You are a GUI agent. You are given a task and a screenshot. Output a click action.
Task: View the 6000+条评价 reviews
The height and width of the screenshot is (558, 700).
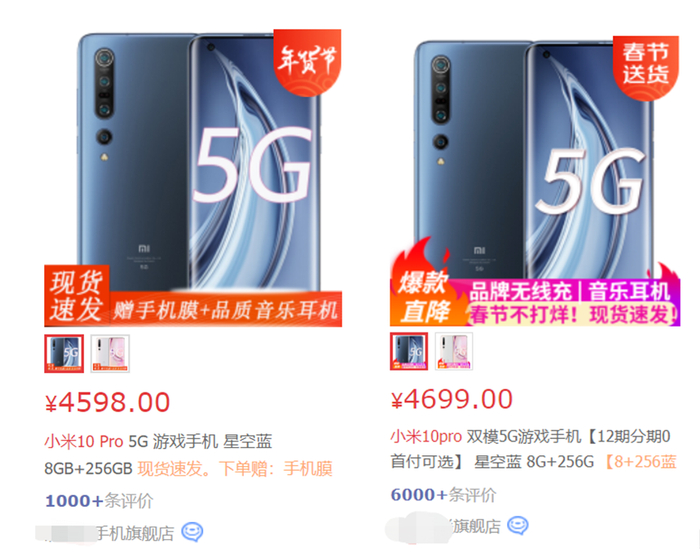tap(443, 495)
